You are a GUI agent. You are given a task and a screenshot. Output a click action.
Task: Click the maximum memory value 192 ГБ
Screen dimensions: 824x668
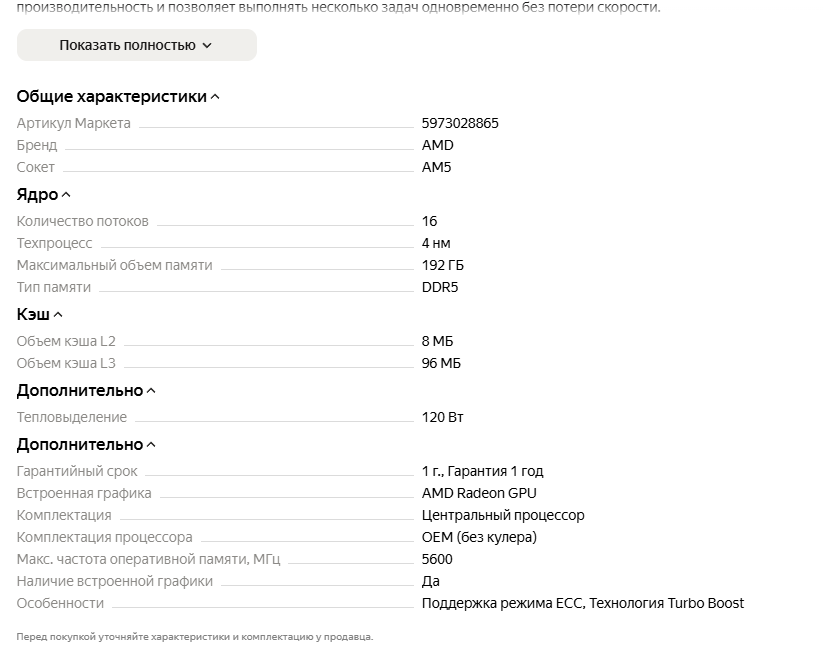(x=443, y=265)
